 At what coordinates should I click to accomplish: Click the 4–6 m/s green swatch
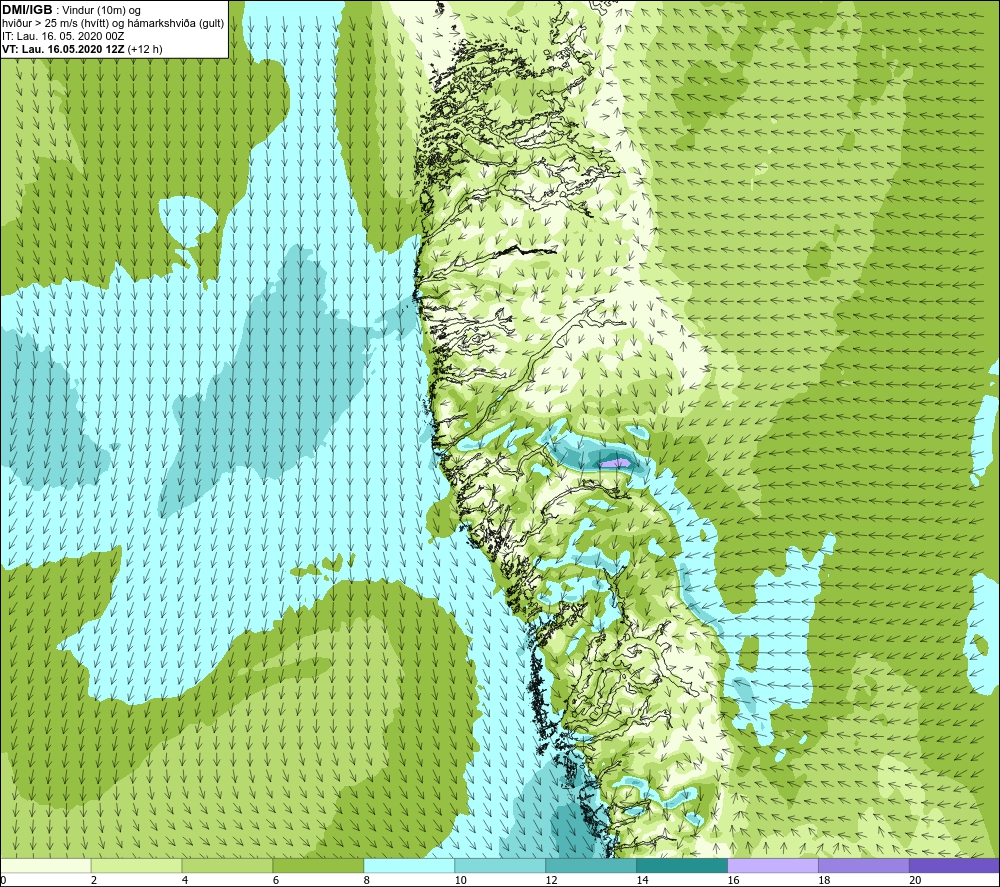(x=227, y=865)
